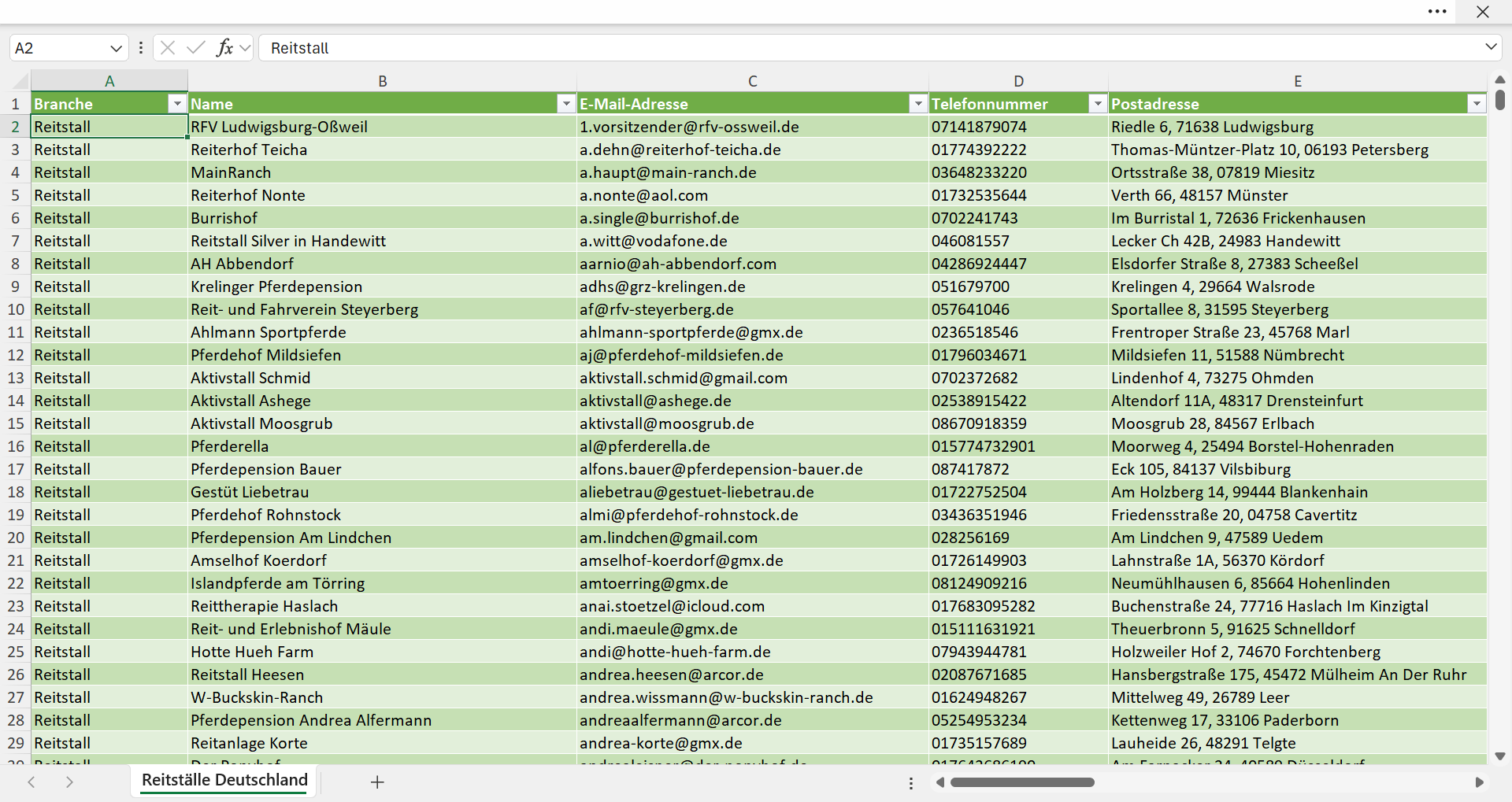
Task: Select address Lauheide 26, 48291 Telgte
Action: (1298, 743)
